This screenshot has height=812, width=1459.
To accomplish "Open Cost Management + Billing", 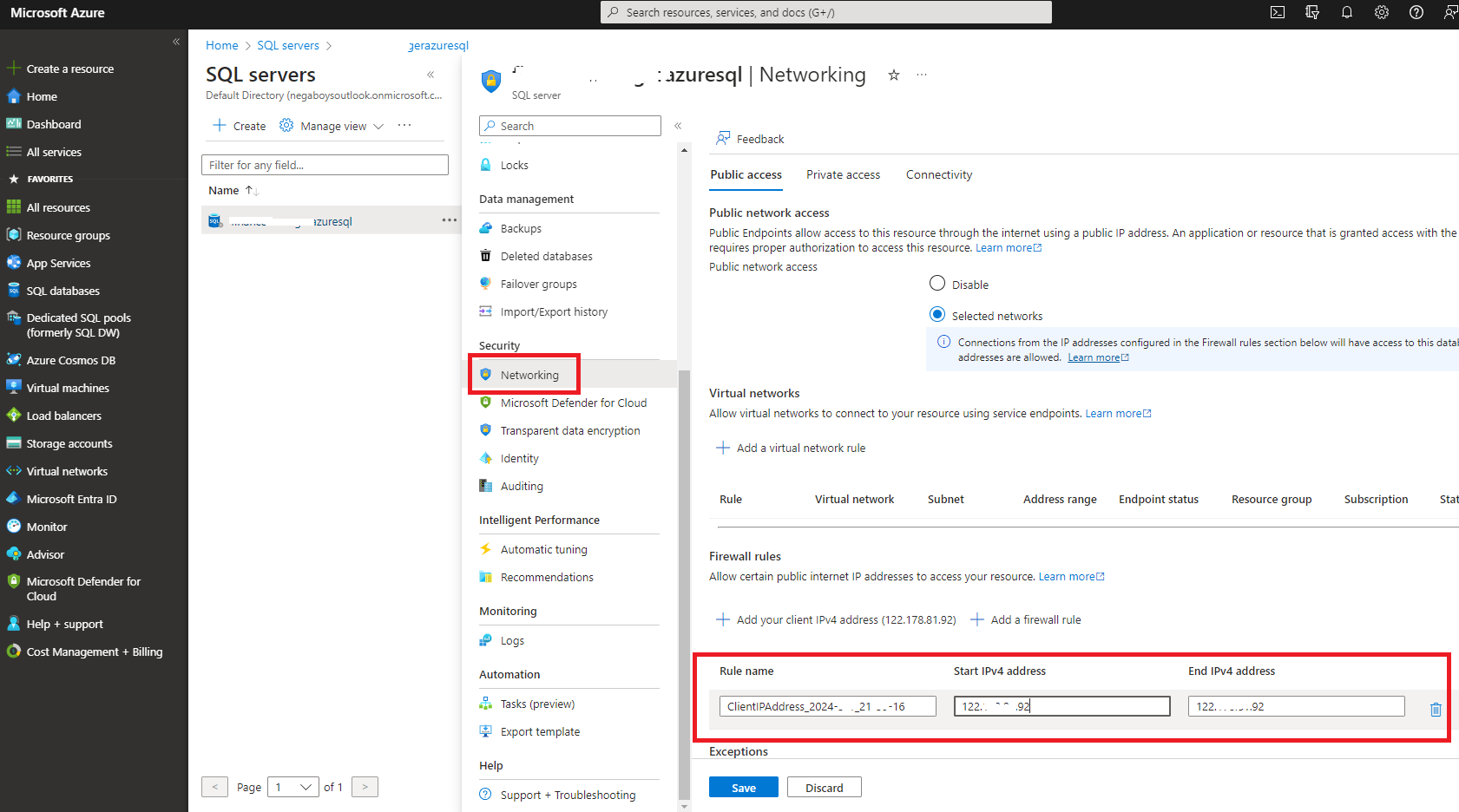I will (x=95, y=652).
